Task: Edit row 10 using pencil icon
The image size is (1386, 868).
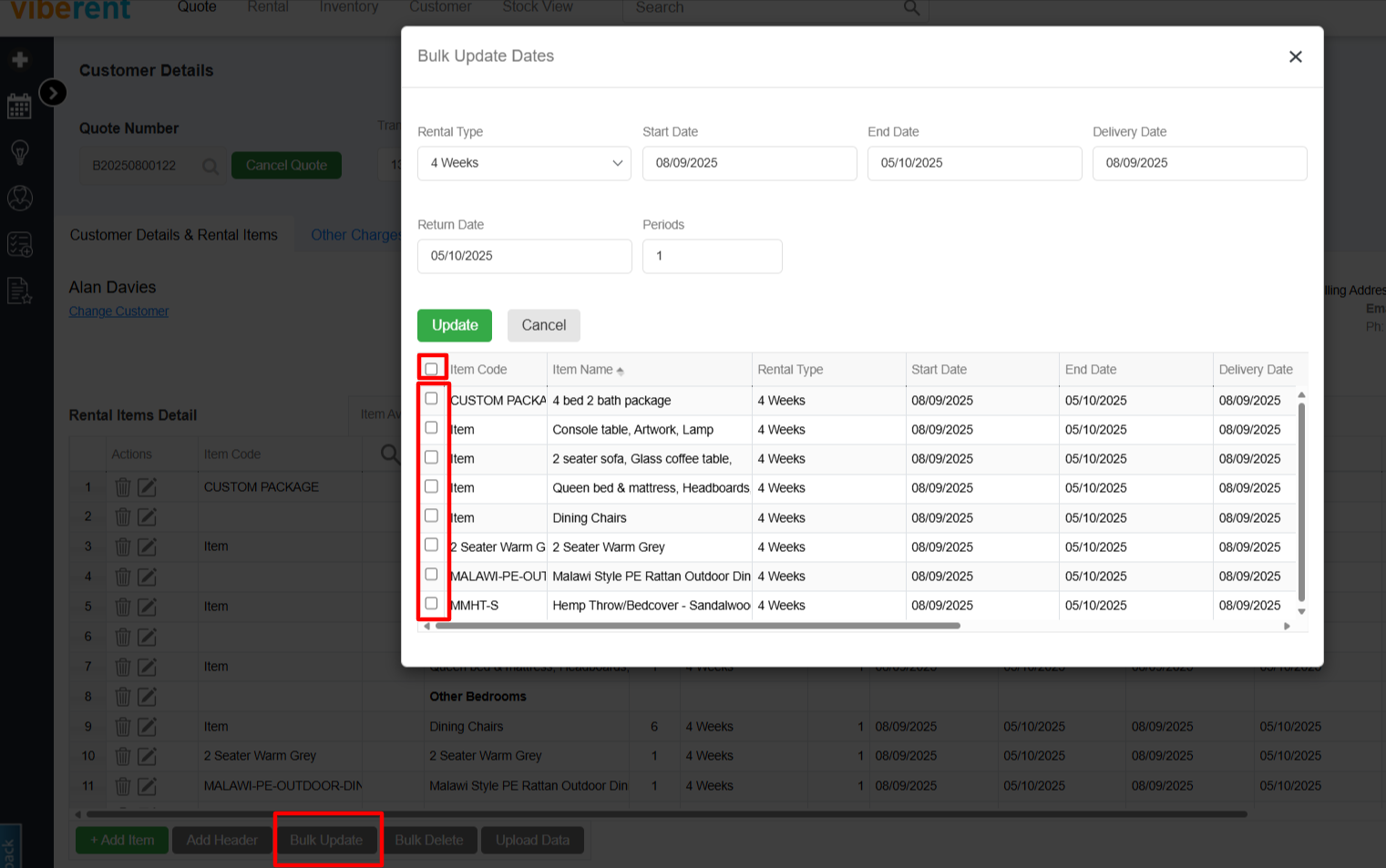Action: (147, 756)
